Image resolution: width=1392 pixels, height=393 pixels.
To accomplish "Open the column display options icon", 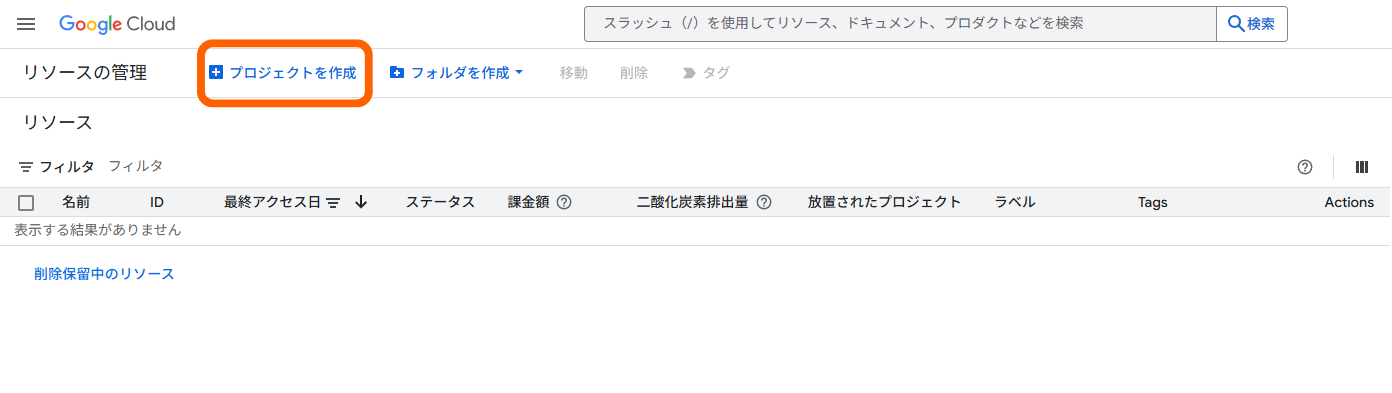I will 1361,167.
